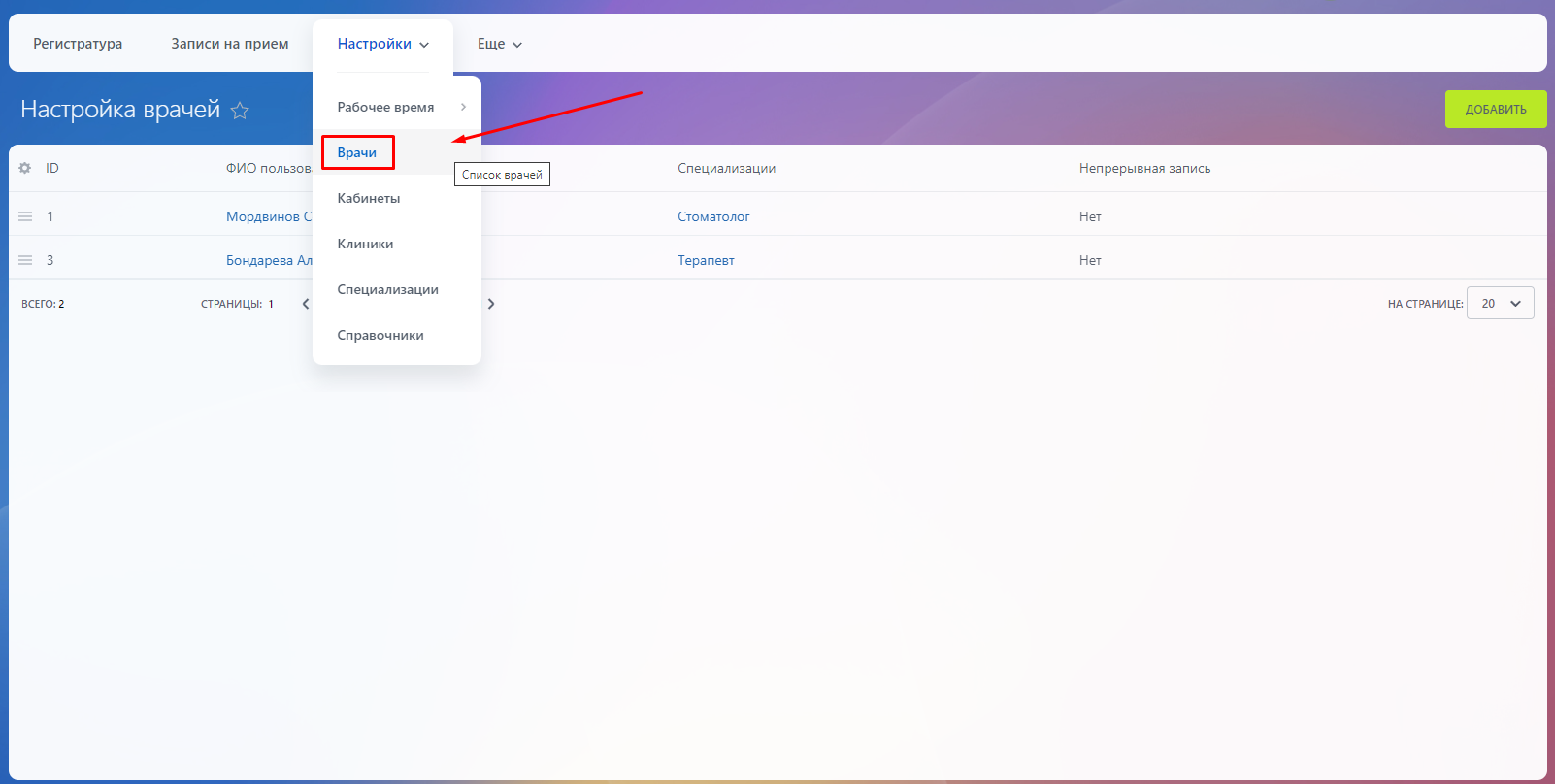Open table settings gear icon
This screenshot has width=1555, height=784.
pos(25,168)
